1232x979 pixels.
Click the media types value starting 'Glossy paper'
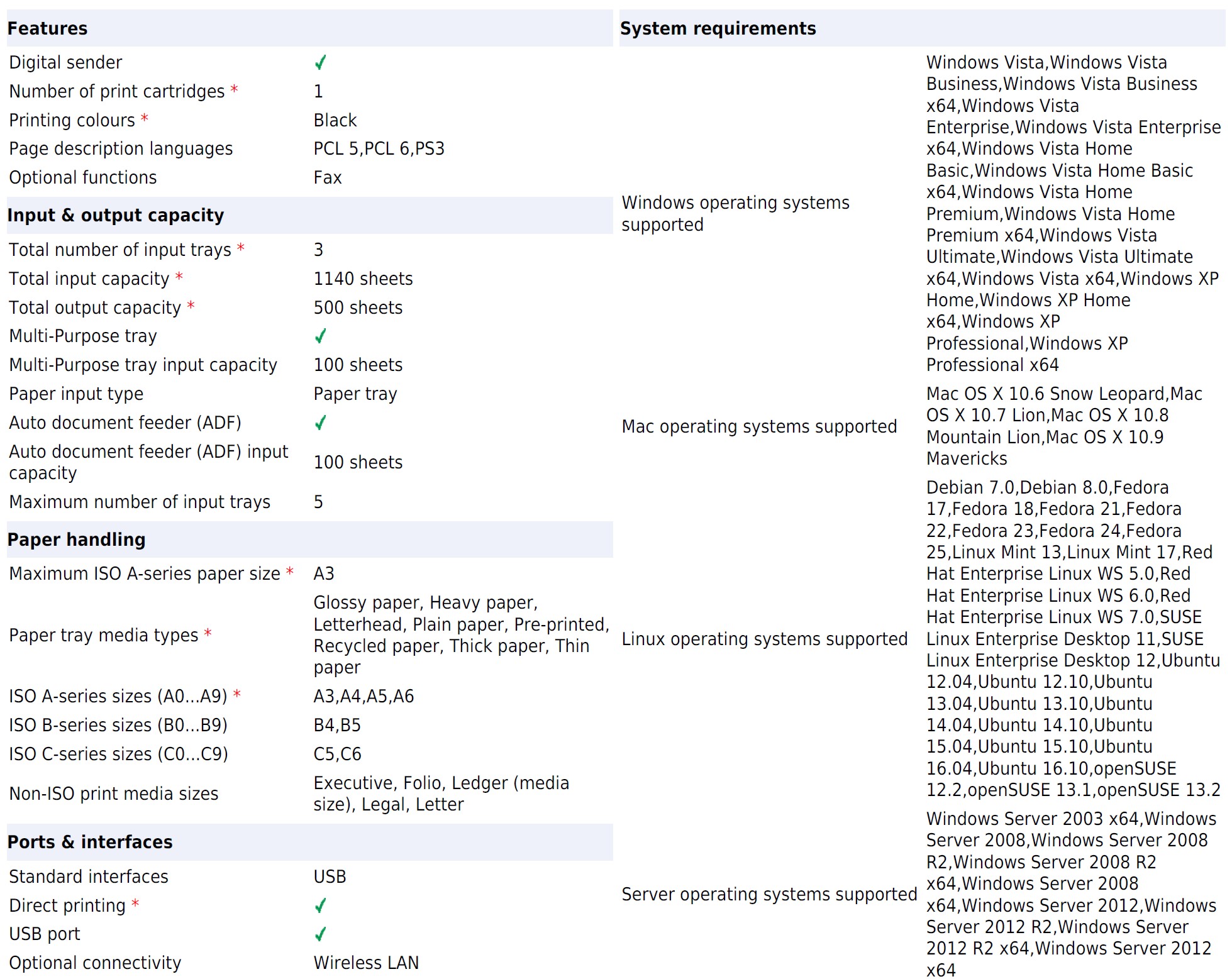coord(462,635)
